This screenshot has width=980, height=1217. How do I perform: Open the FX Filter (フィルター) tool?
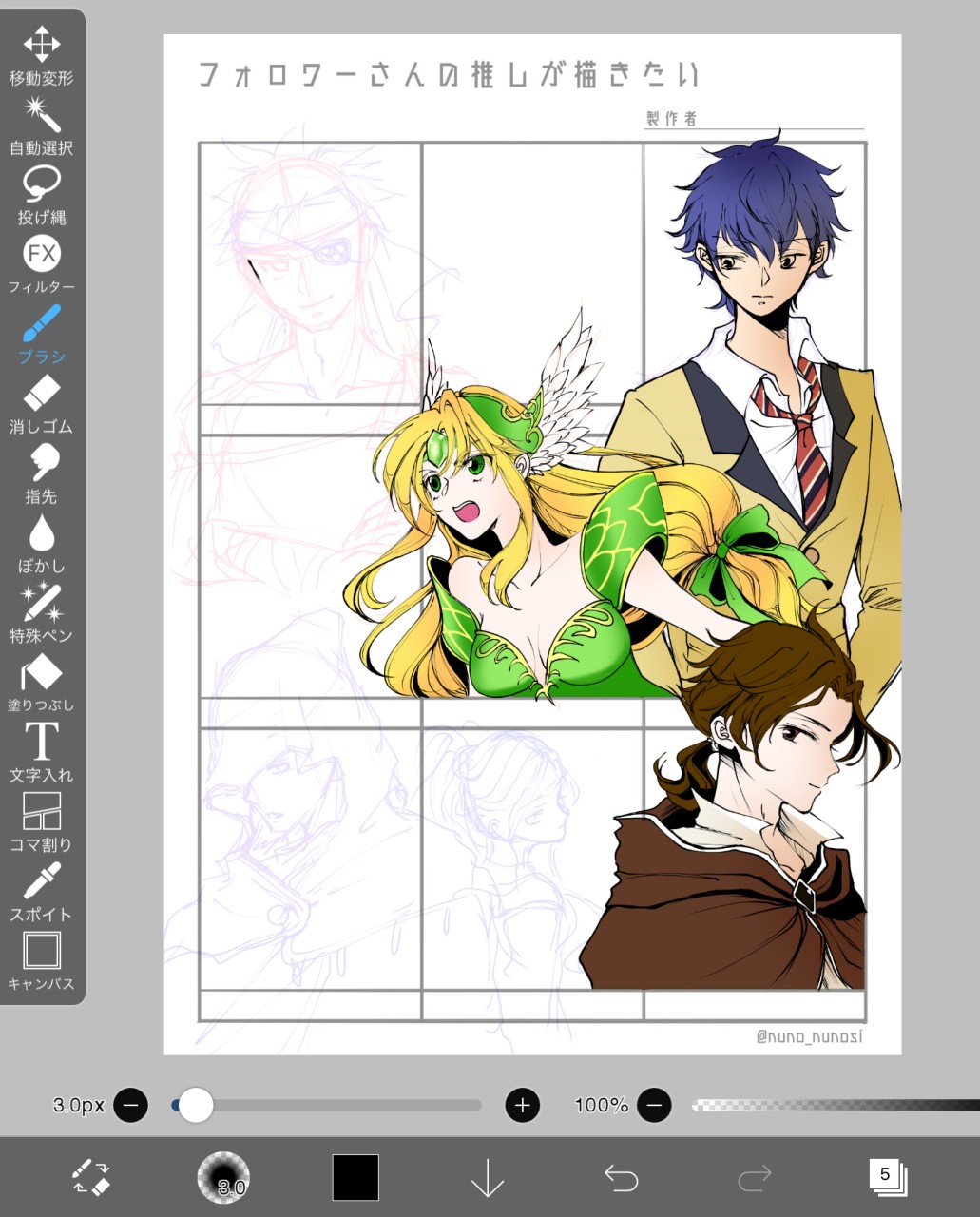(x=42, y=264)
